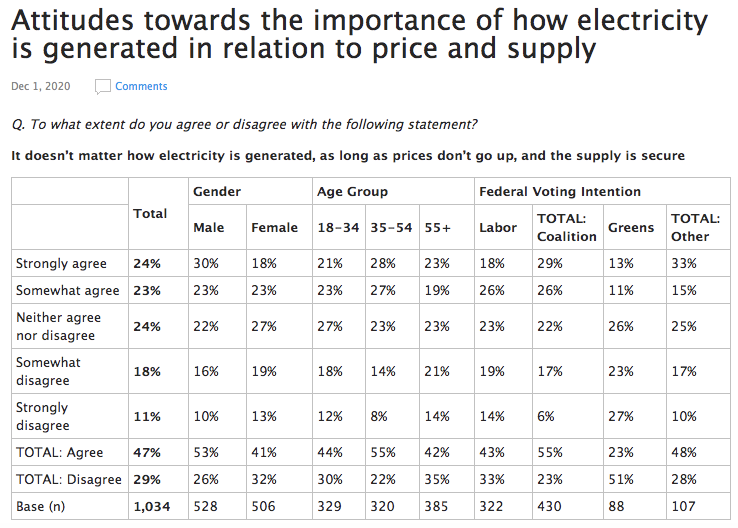The height and width of the screenshot is (528, 738).
Task: Select the Greens column header
Action: click(630, 228)
